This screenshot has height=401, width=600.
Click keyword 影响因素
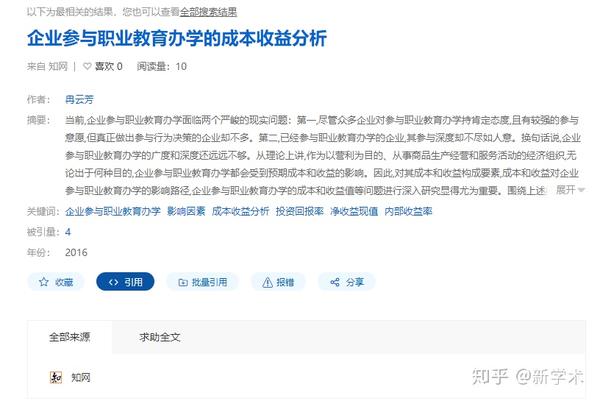[186, 211]
